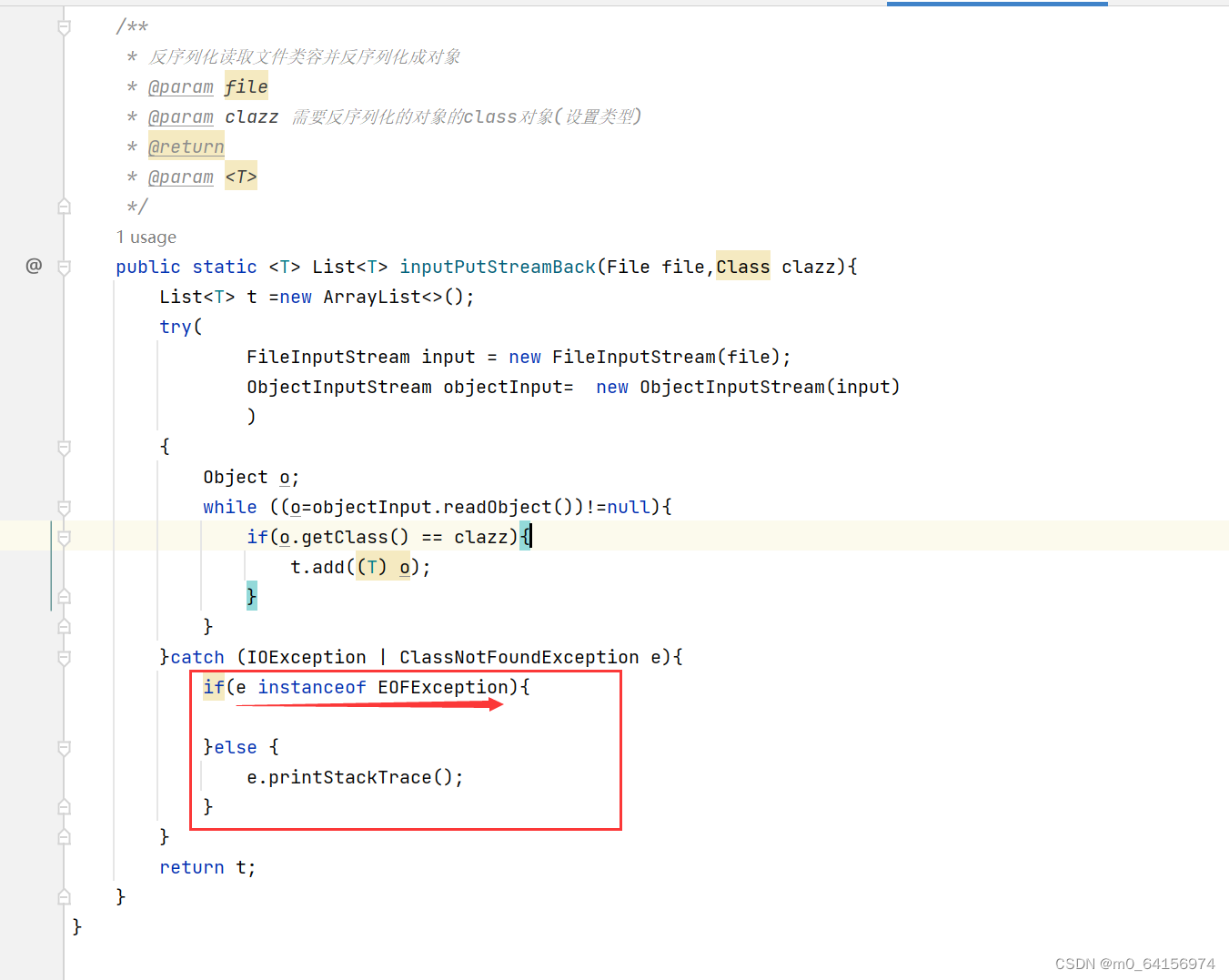This screenshot has width=1229, height=980.
Task: Collapse the while loop body via fold control
Action: [x=64, y=509]
